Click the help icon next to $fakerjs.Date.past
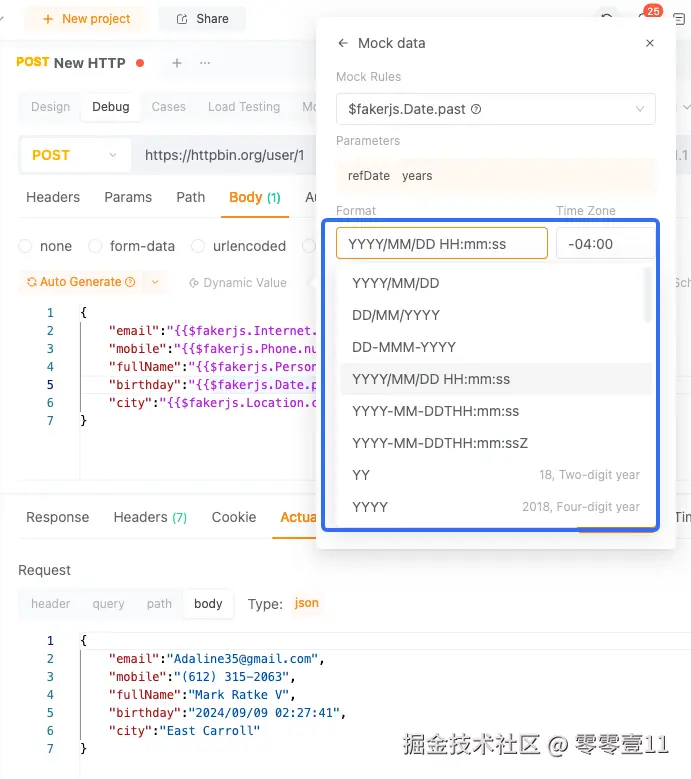This screenshot has width=691, height=779. pyautogui.click(x=476, y=109)
